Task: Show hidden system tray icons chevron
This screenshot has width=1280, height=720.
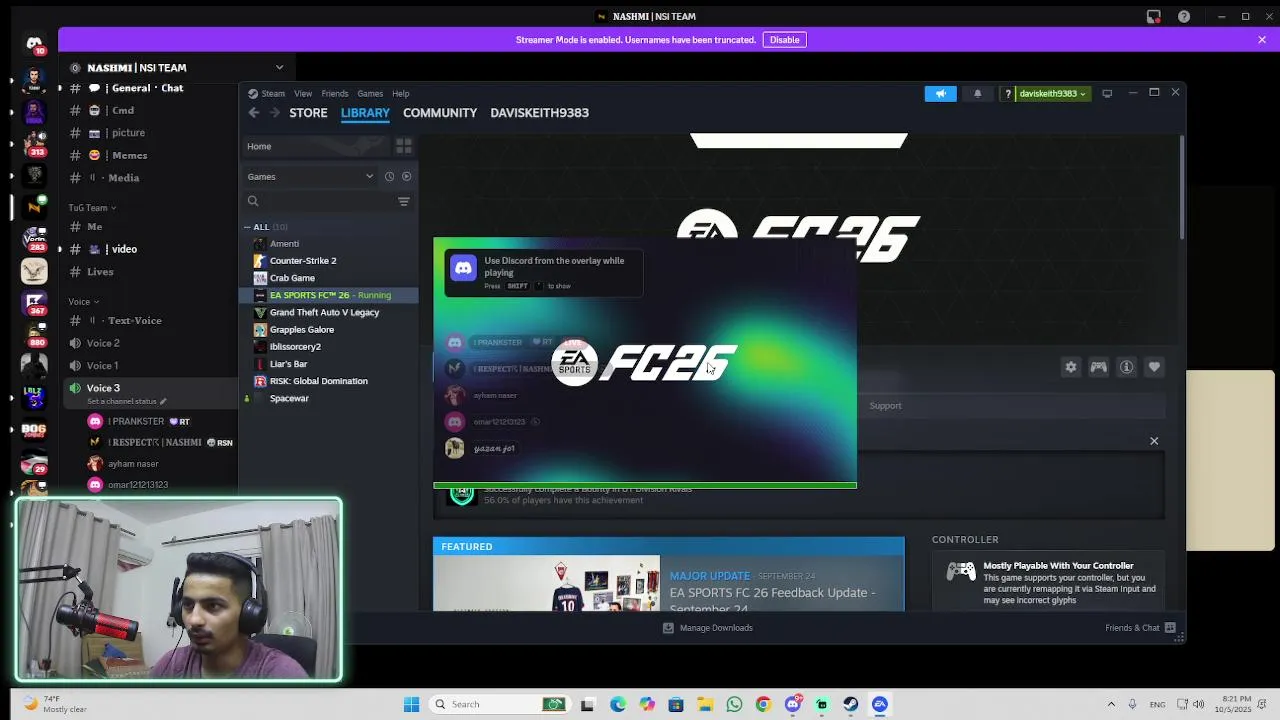Action: [1111, 704]
